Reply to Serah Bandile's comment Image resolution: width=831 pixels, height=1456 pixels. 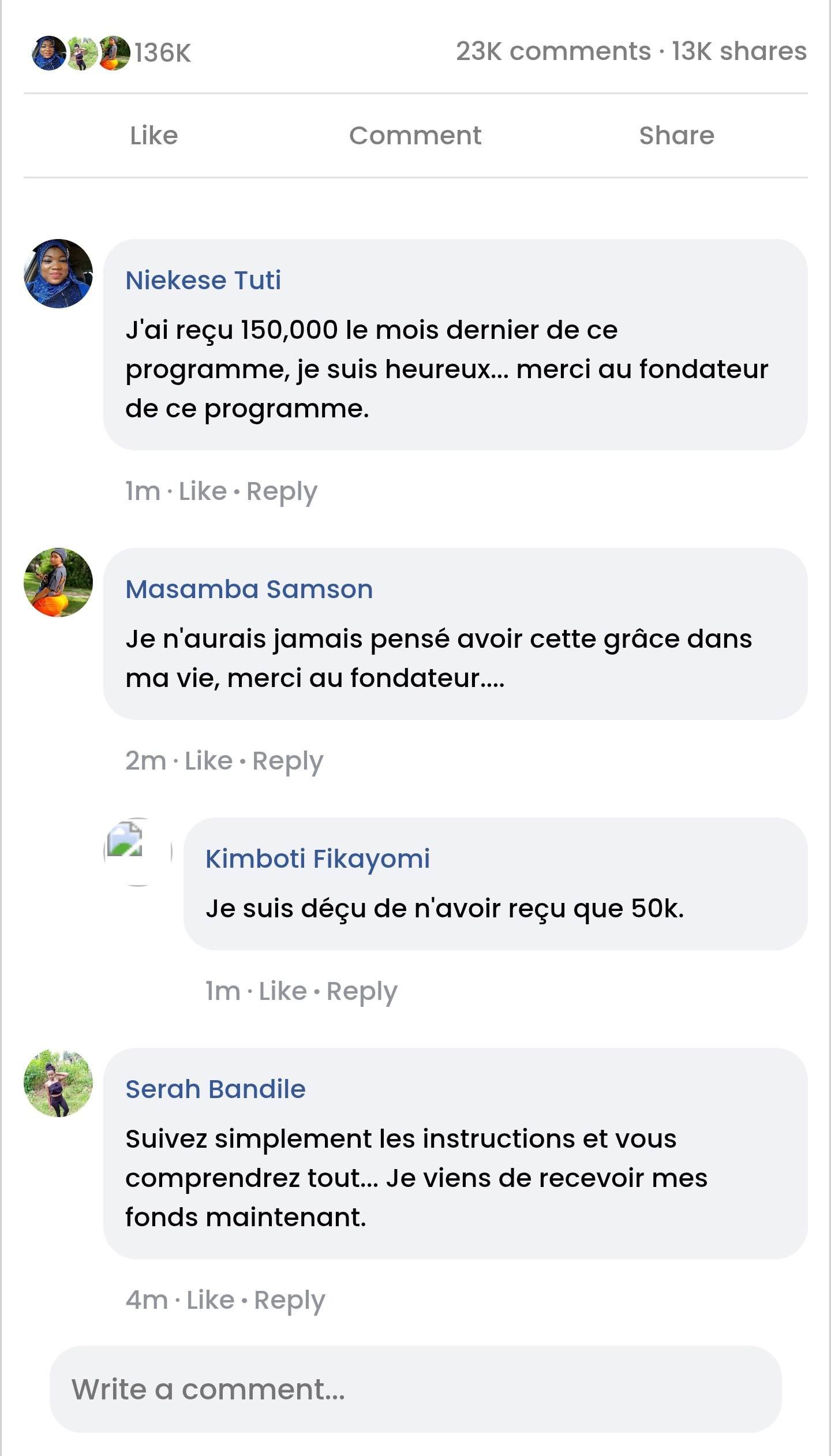[x=289, y=1300]
